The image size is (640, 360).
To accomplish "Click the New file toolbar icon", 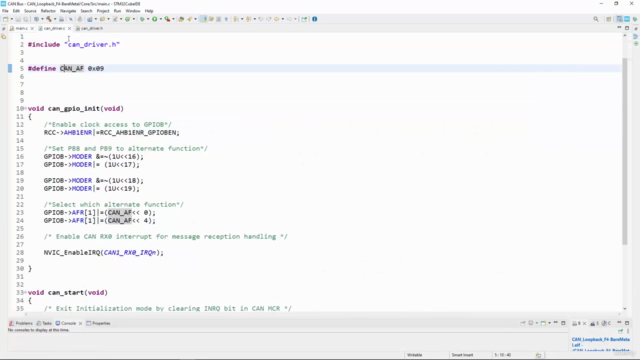I will pos(5,19).
